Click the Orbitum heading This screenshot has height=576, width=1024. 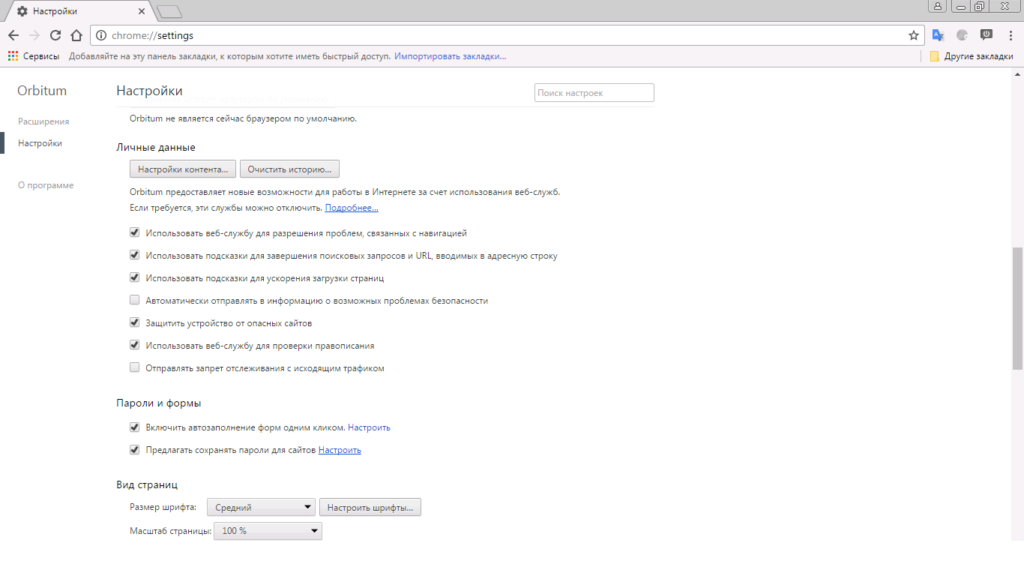pyautogui.click(x=42, y=91)
